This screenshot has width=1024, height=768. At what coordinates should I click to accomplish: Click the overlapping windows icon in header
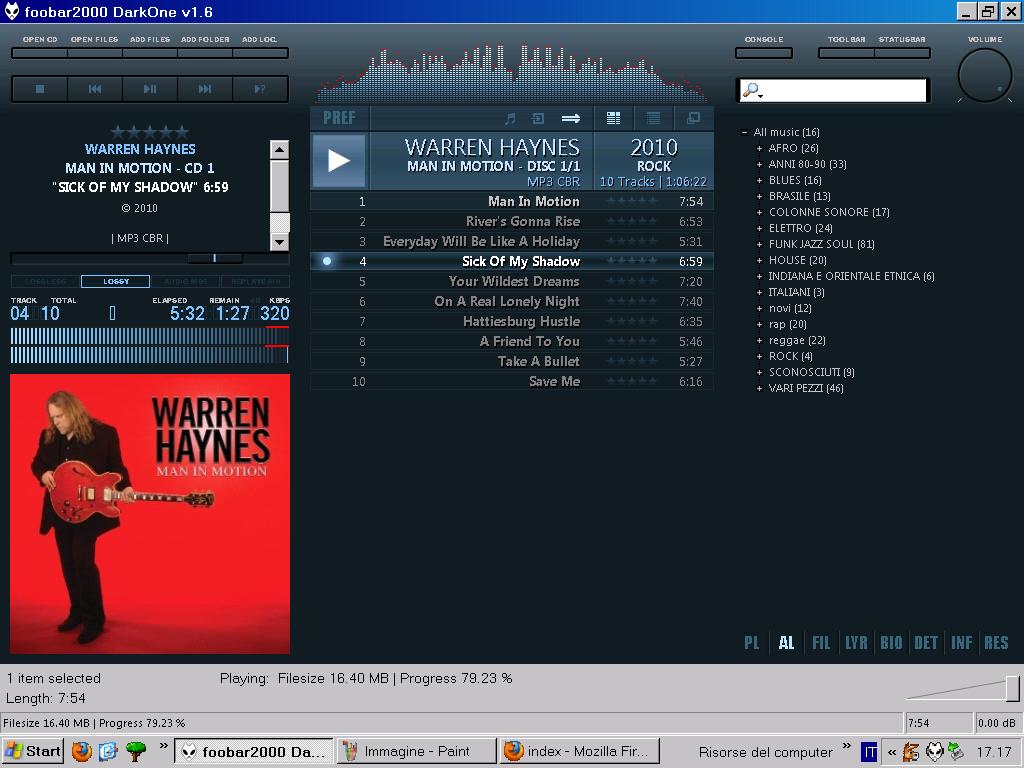(693, 118)
